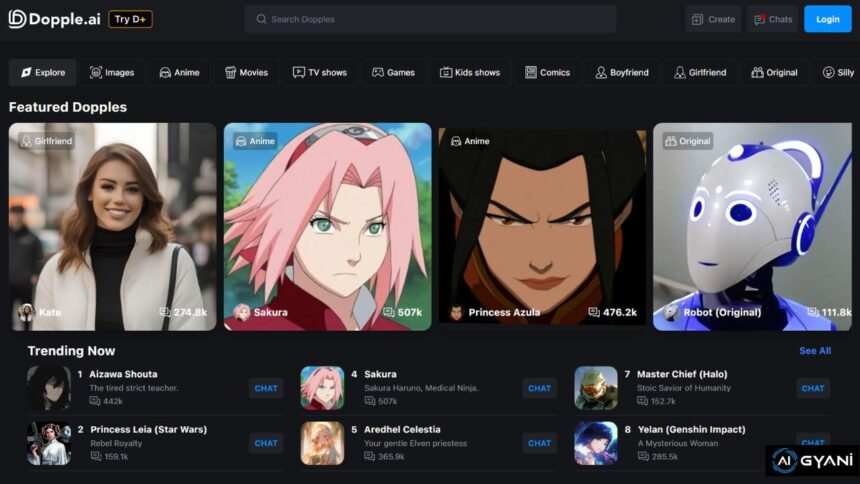Click 159.1k chats under Princess Leia
This screenshot has width=860, height=484.
(109, 457)
